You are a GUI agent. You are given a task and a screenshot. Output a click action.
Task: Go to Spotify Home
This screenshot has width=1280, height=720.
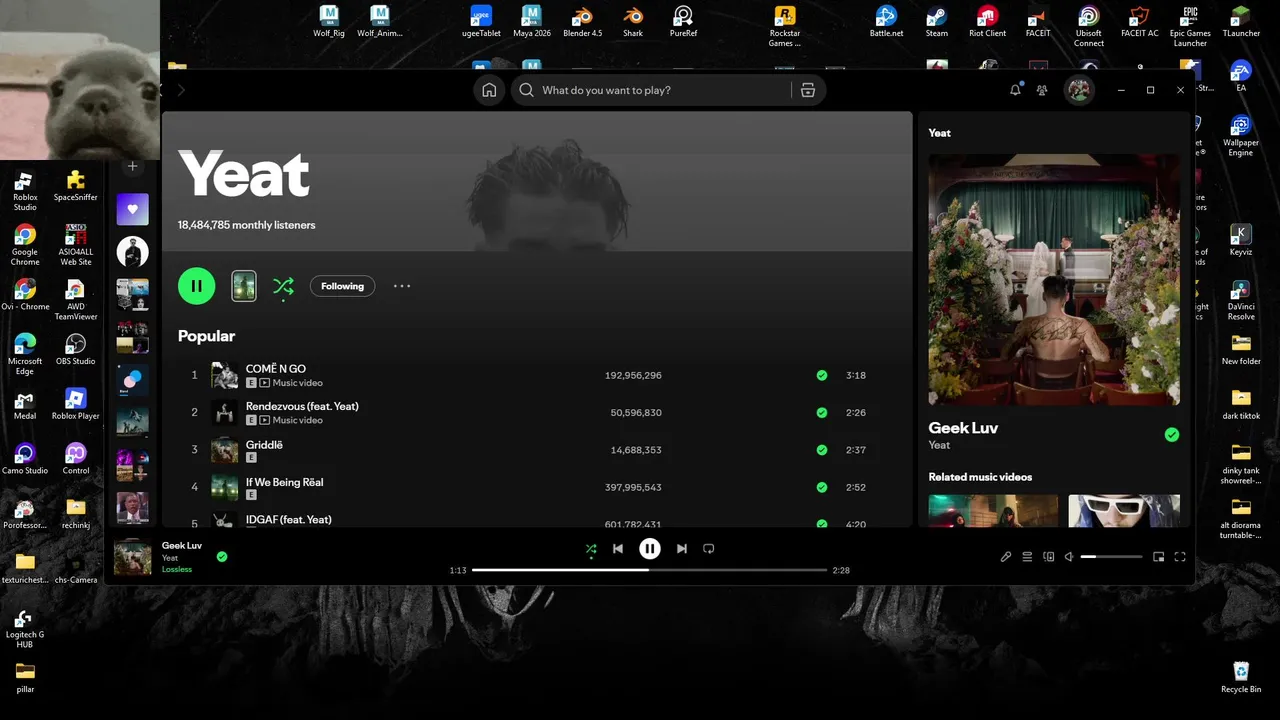489,90
